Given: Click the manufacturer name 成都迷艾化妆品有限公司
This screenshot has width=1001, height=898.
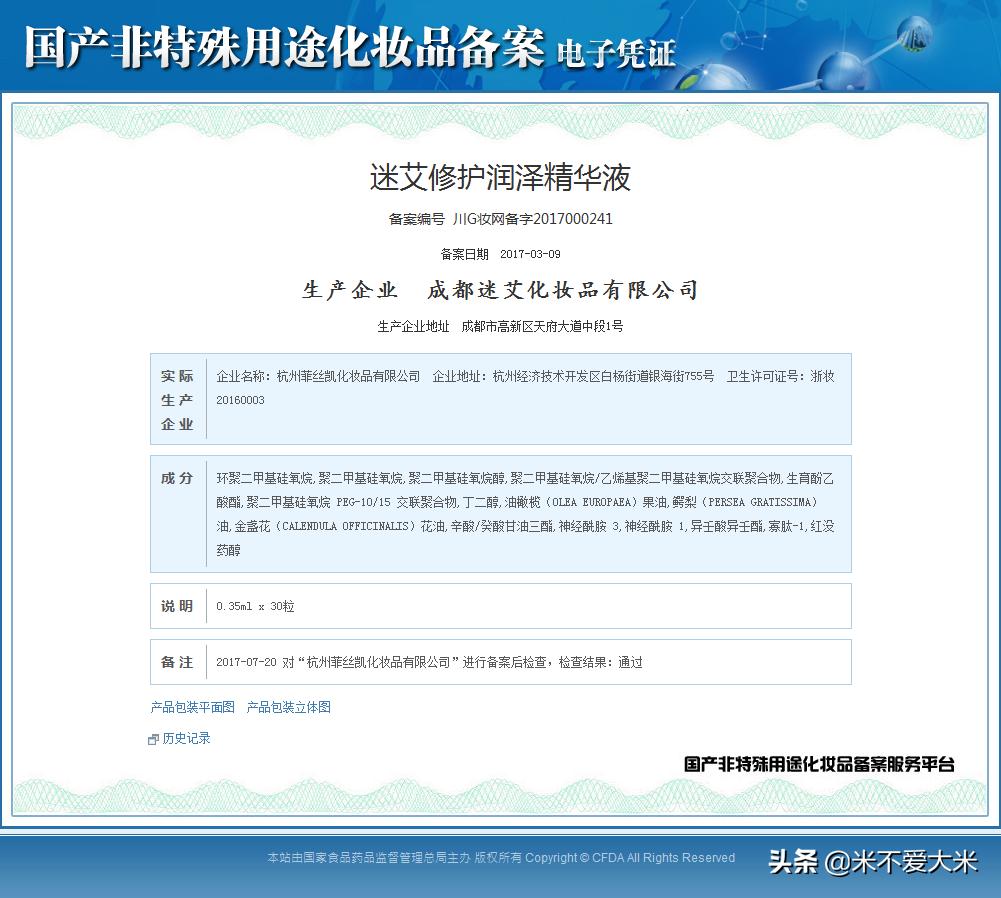Looking at the screenshot, I should [559, 290].
